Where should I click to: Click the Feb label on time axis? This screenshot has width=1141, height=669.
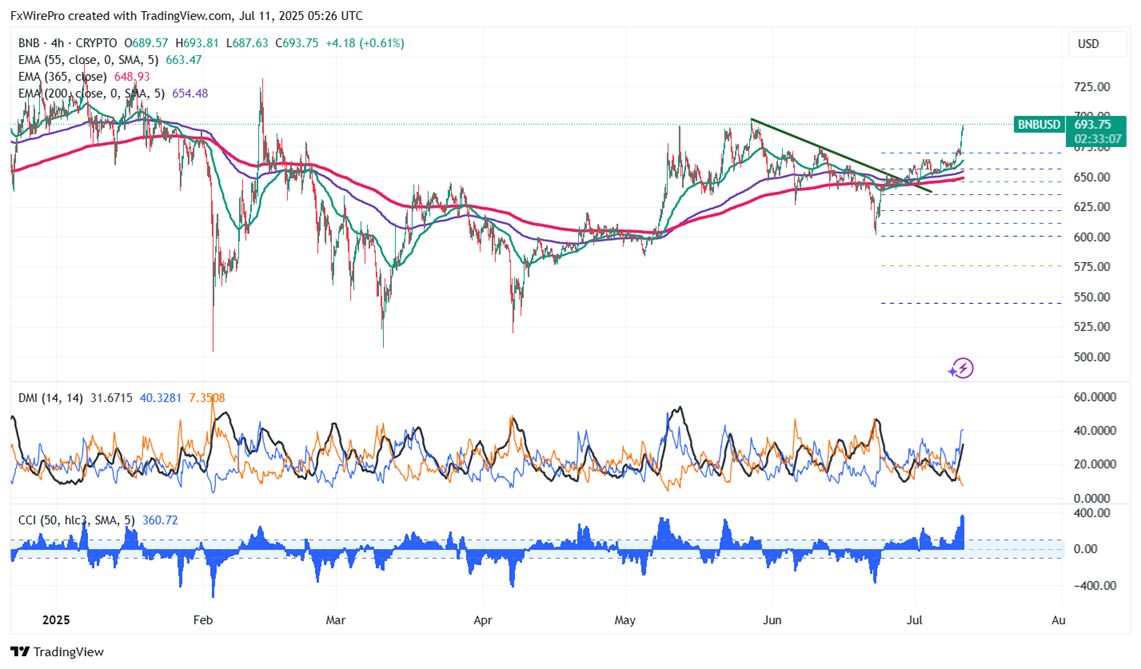[203, 620]
